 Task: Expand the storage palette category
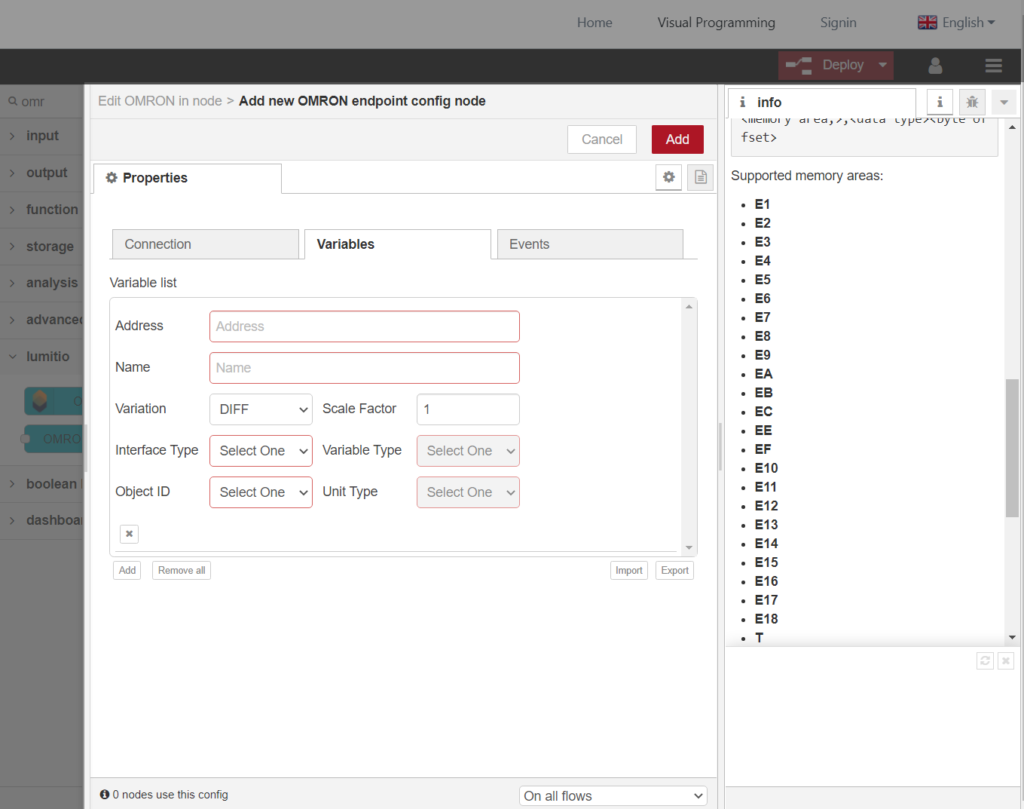42,247
